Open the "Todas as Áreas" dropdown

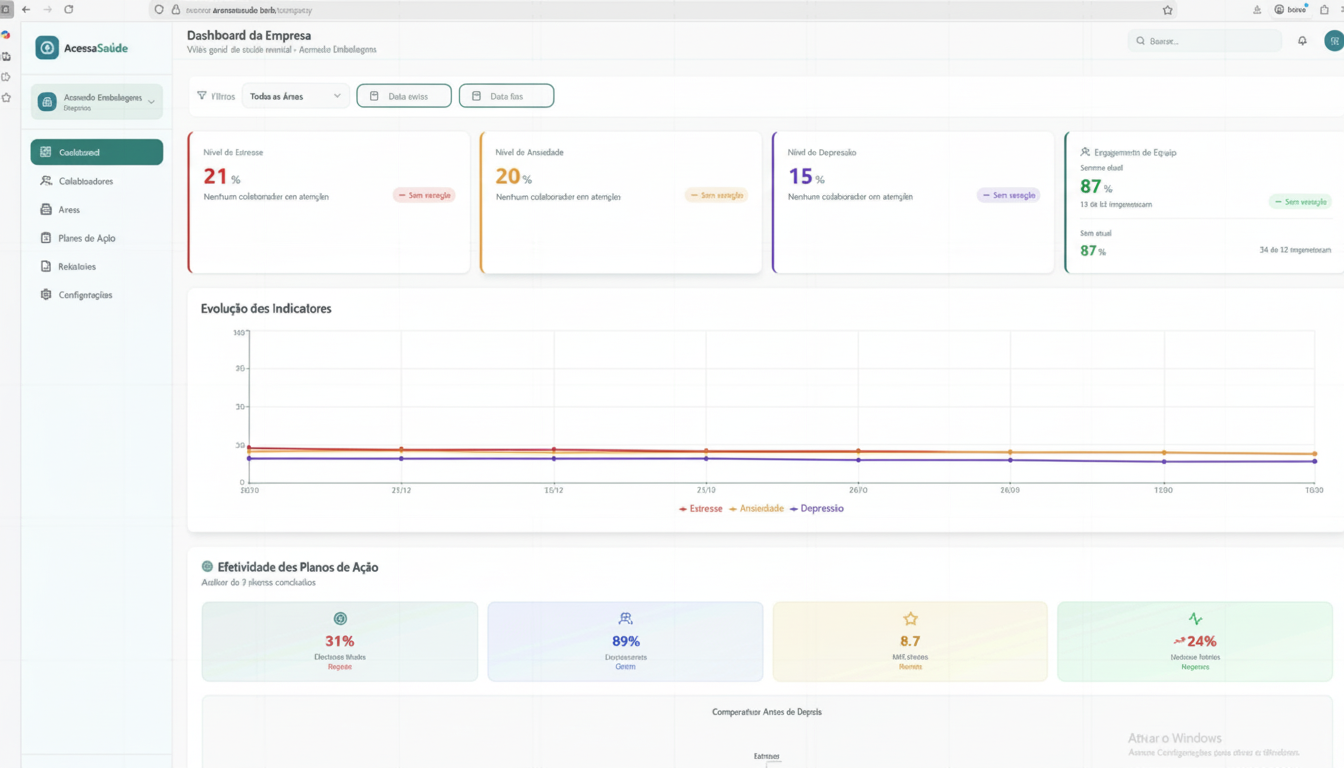[x=296, y=96]
